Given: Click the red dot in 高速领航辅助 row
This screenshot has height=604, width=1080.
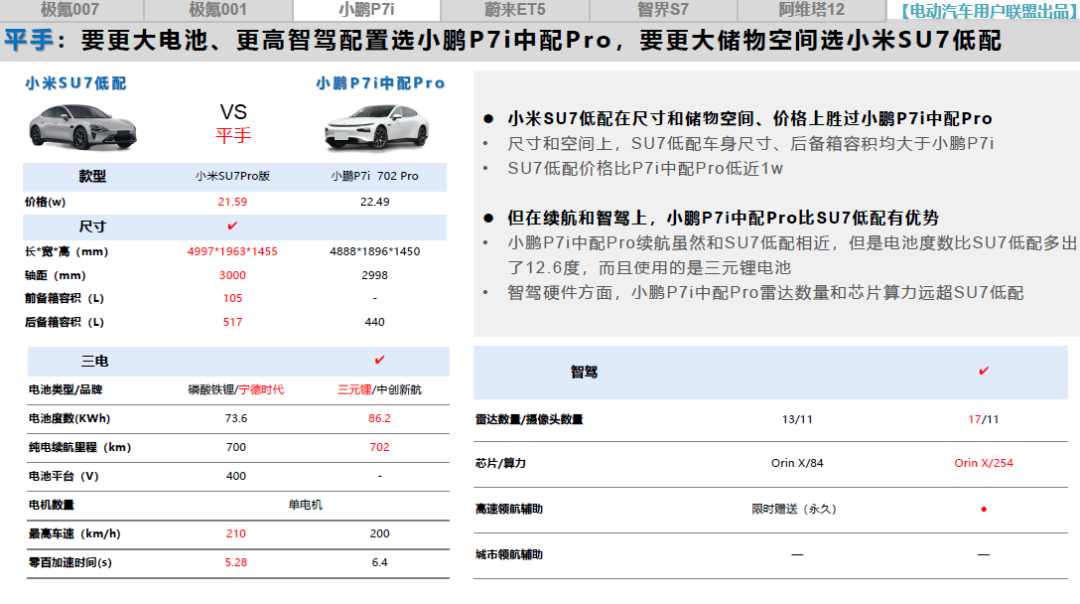Looking at the screenshot, I should click(984, 509).
